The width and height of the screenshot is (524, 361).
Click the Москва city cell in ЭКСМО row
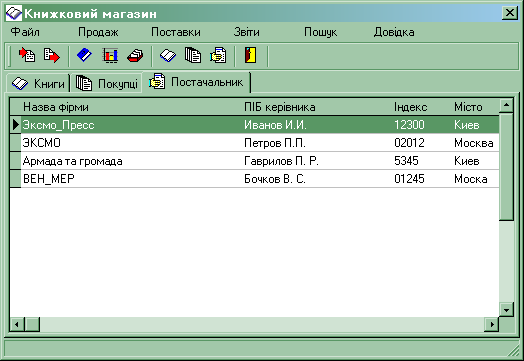tap(476, 143)
